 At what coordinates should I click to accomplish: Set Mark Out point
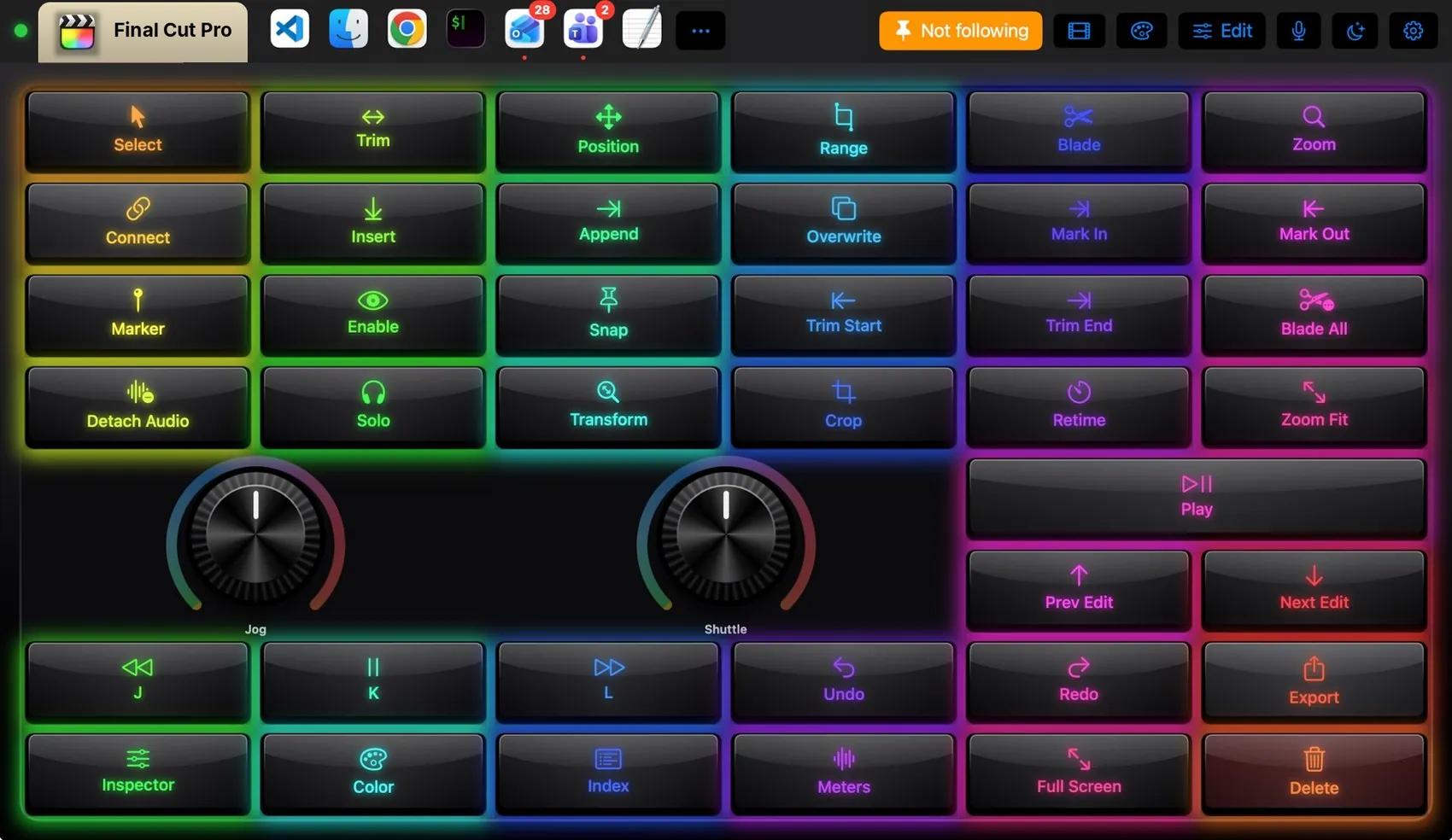point(1314,223)
